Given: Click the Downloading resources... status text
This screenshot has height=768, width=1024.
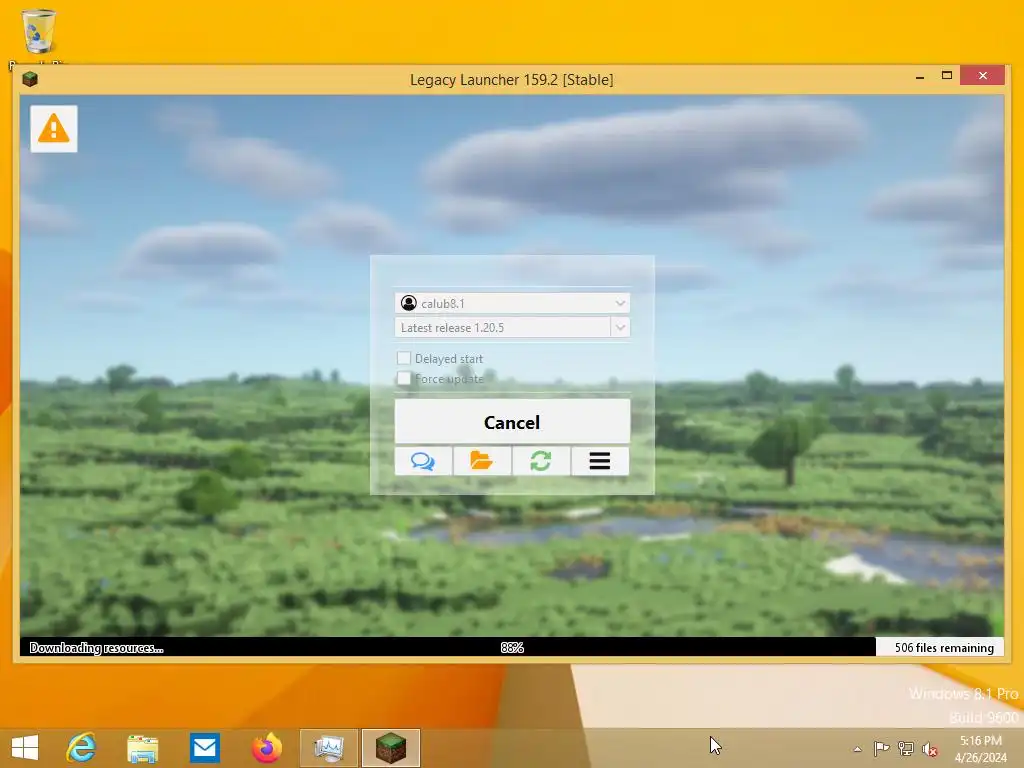Looking at the screenshot, I should point(97,648).
